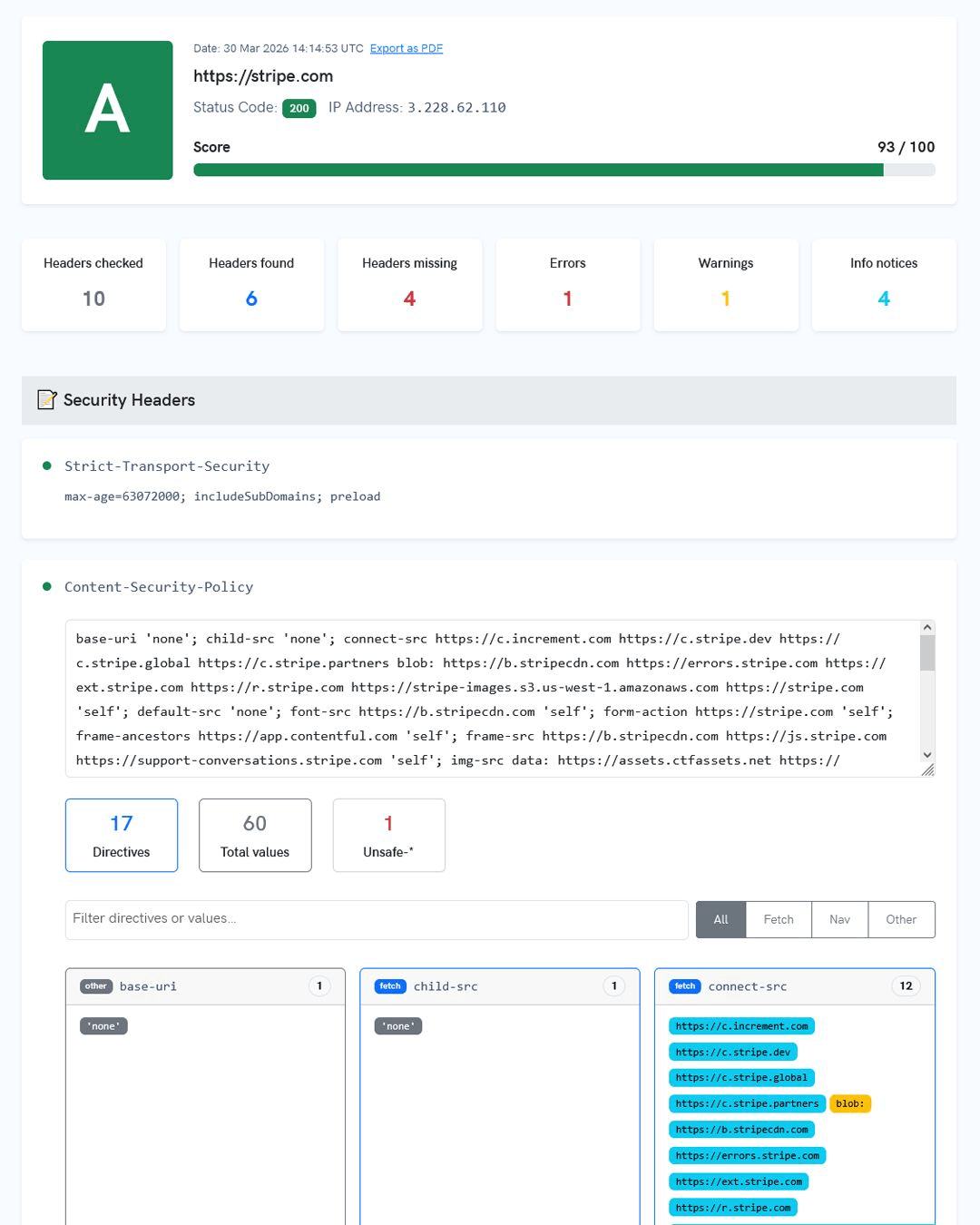
Task: Click the green dot beside Content-Security-Policy
Action: [47, 586]
